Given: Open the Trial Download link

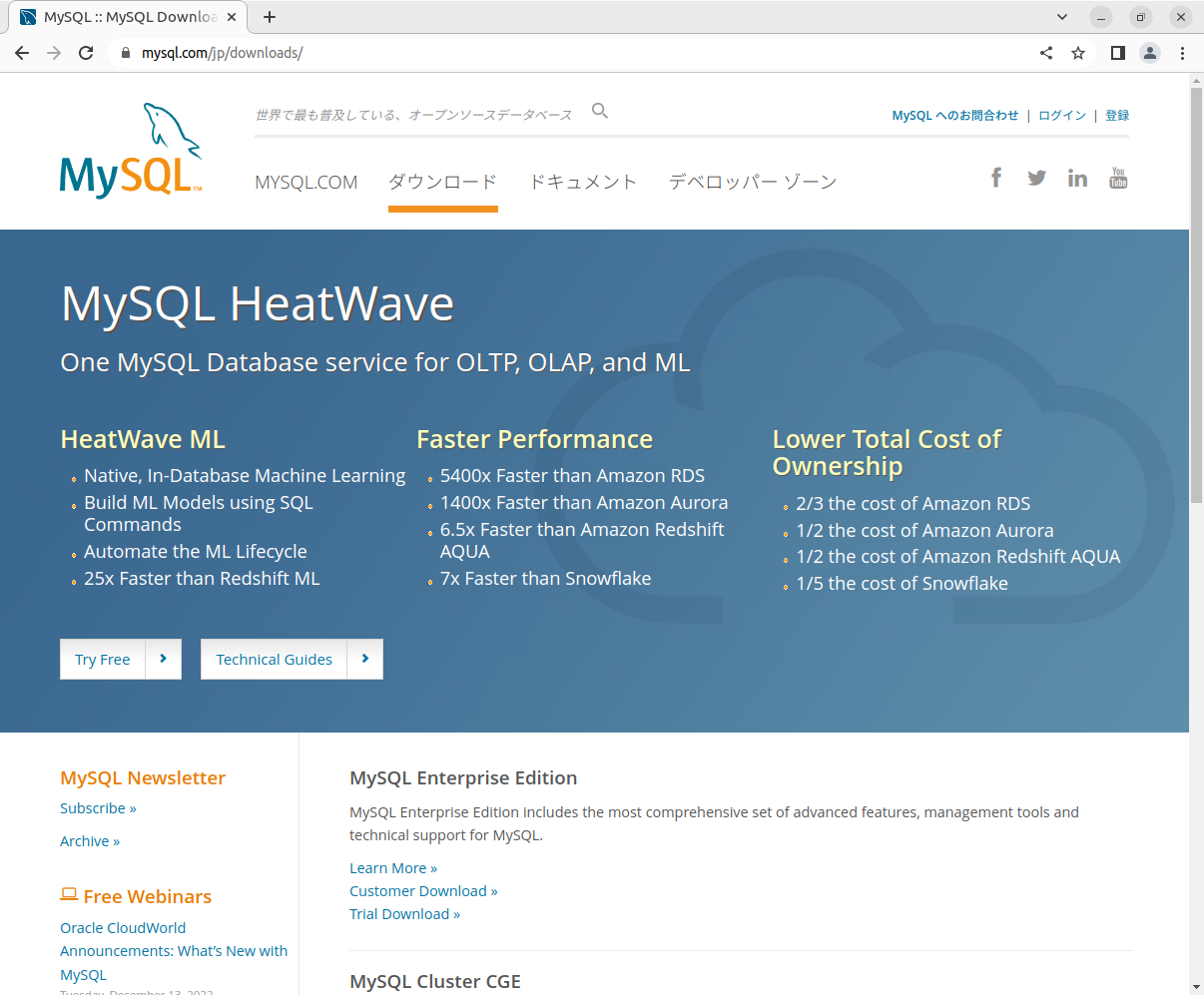Looking at the screenshot, I should coord(404,914).
